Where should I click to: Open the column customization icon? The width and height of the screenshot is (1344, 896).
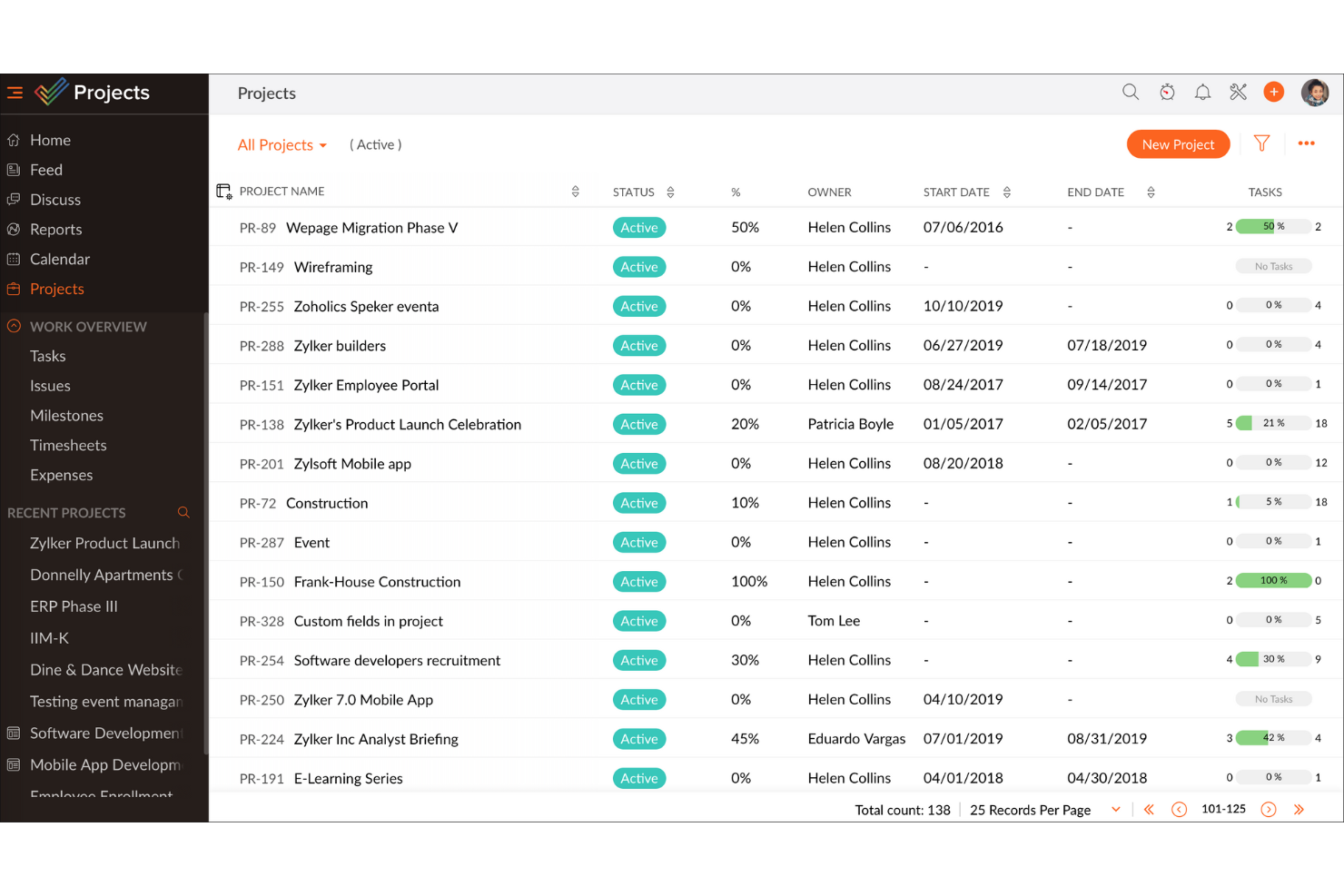pyautogui.click(x=223, y=191)
